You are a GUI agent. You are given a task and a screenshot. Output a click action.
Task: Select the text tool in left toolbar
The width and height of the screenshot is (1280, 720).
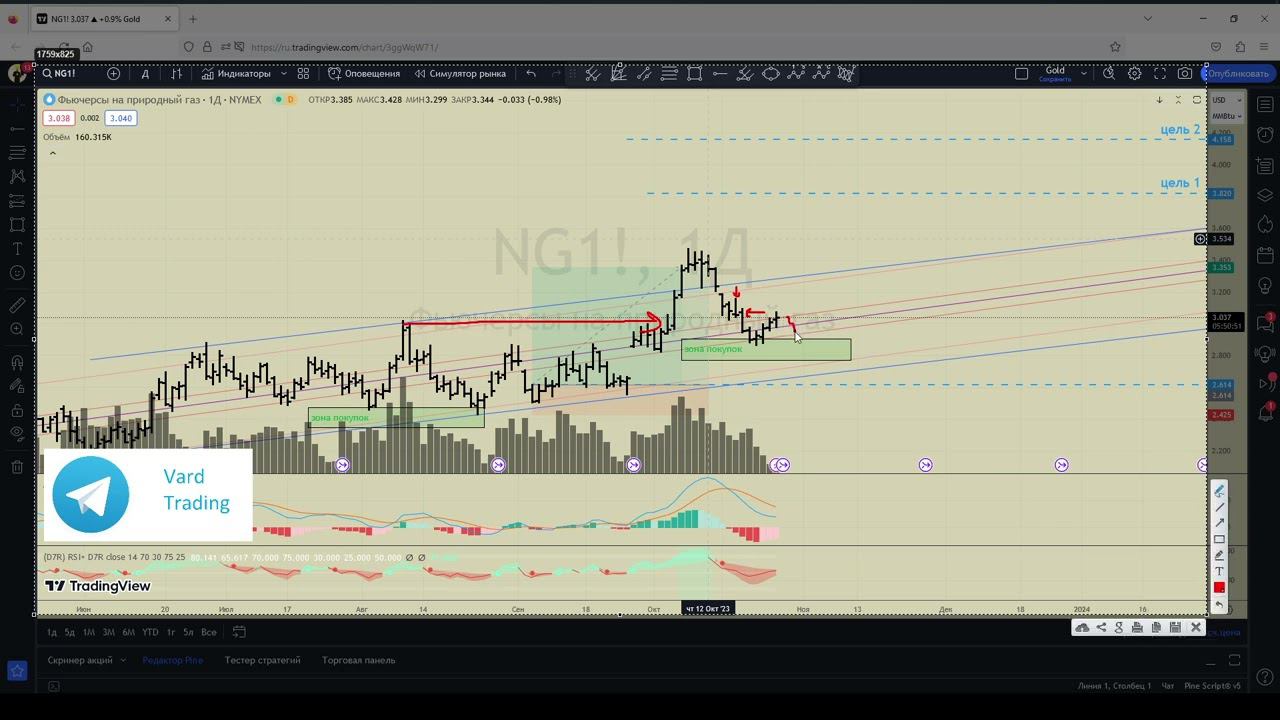17,249
